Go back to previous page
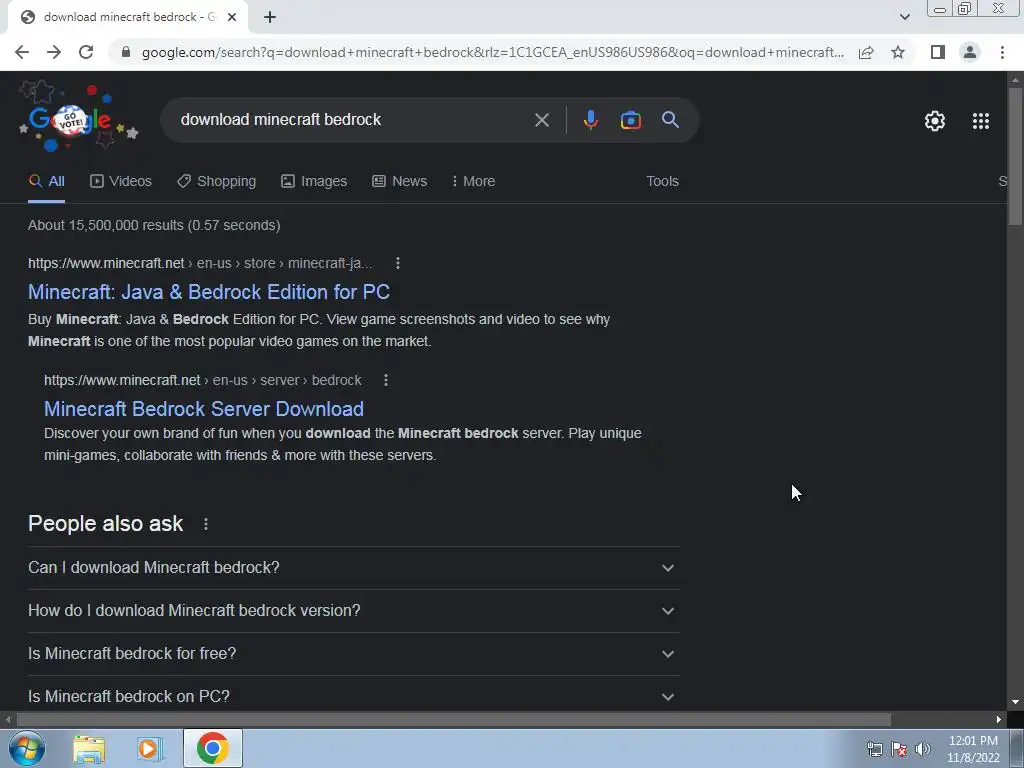The height and width of the screenshot is (768, 1024). tap(22, 52)
